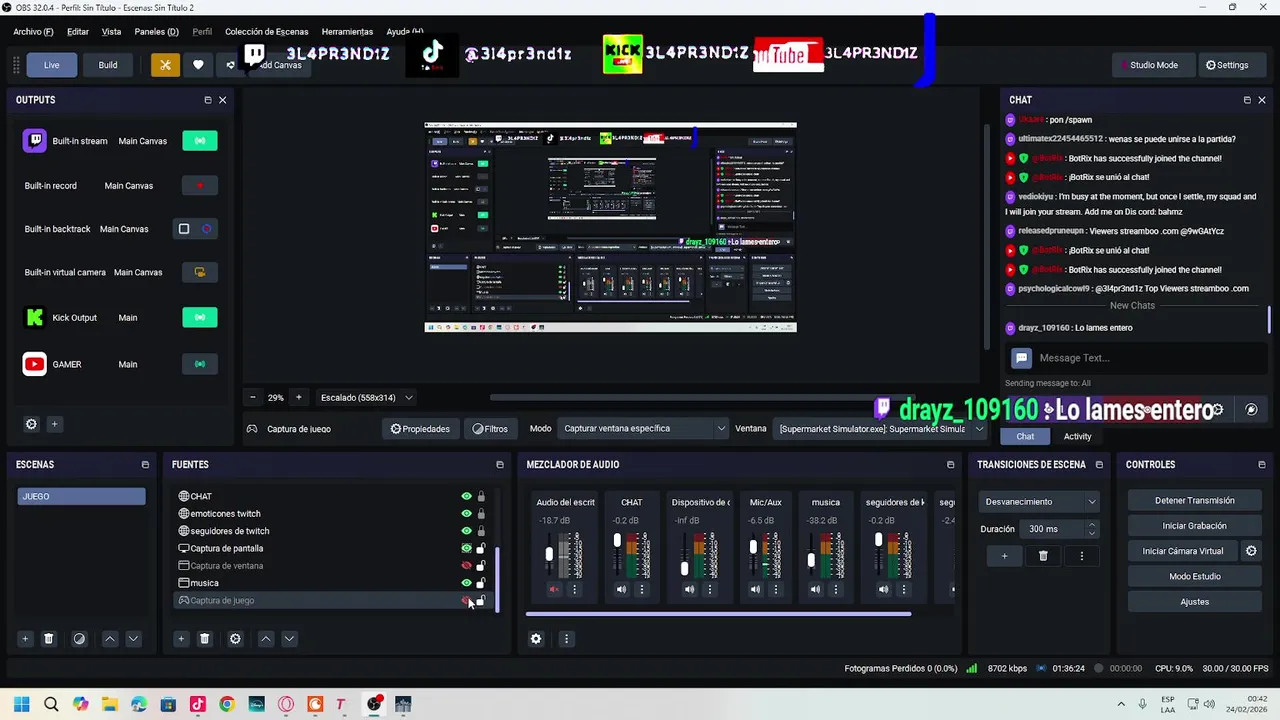
Task: Remove transition with trash button
Action: click(x=1043, y=556)
